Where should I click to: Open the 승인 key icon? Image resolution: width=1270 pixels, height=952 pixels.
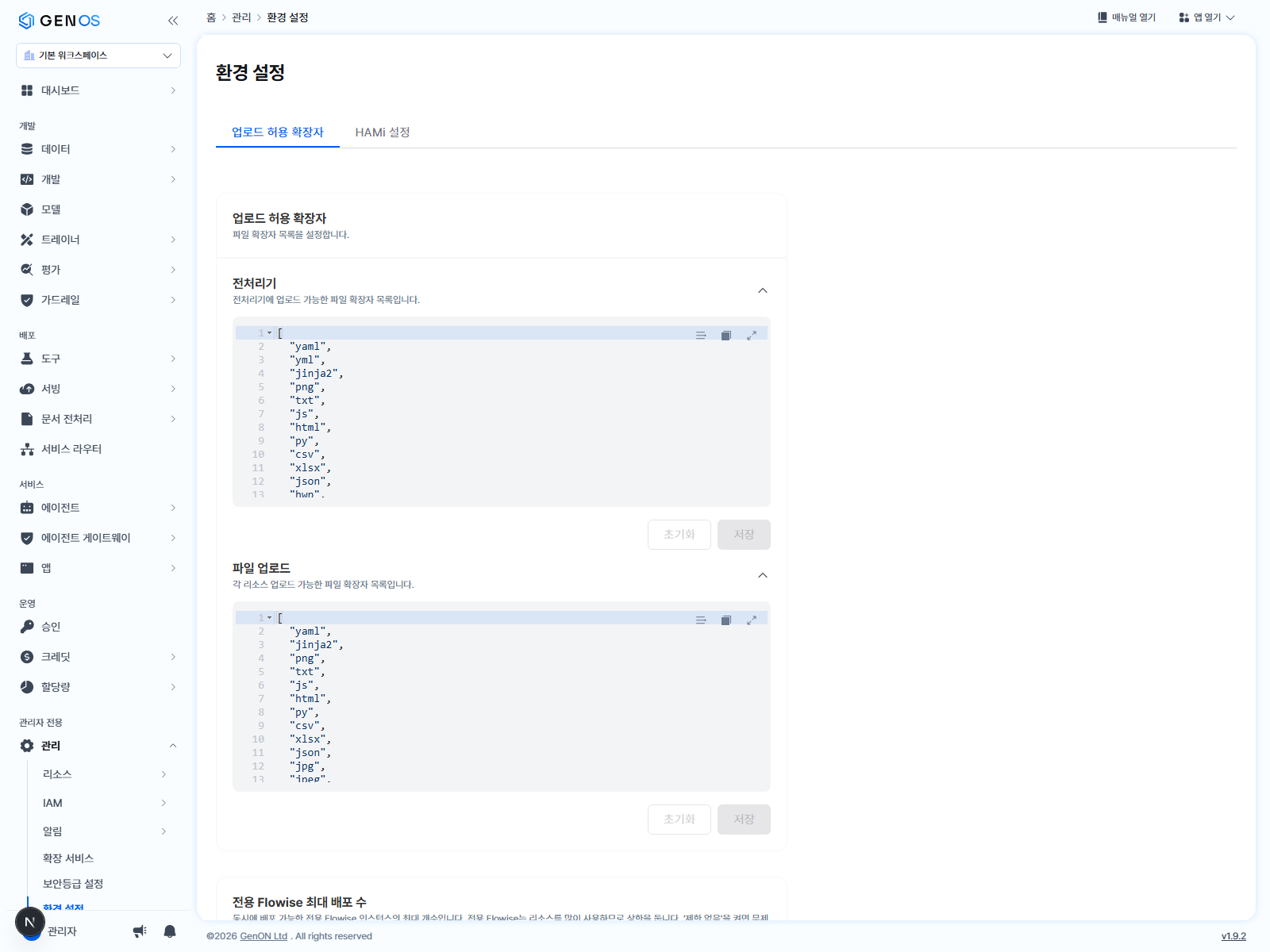click(x=27, y=627)
